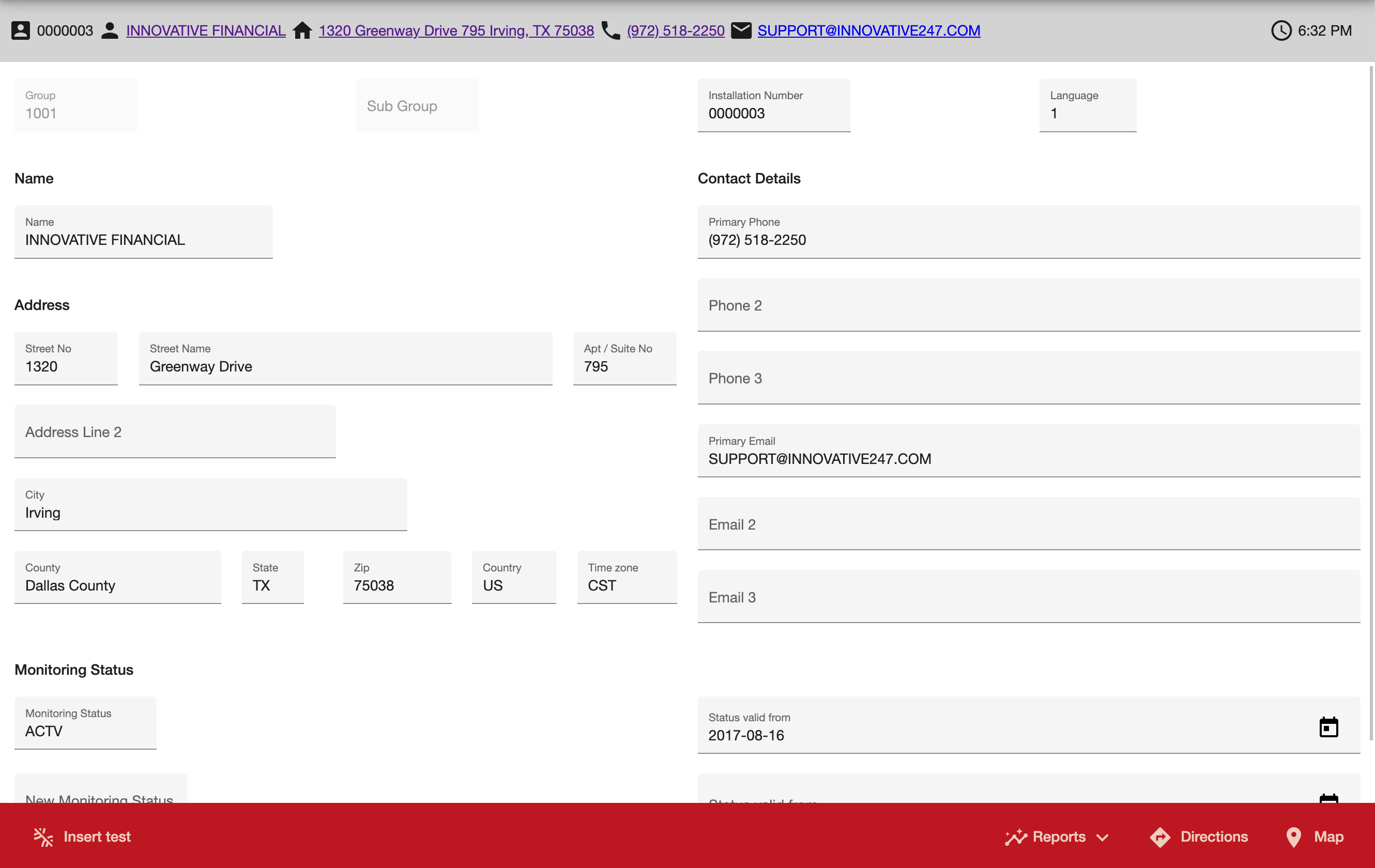Viewport: 1375px width, 868px height.
Task: Focus the Apt / Suite No field
Action: pyautogui.click(x=624, y=359)
